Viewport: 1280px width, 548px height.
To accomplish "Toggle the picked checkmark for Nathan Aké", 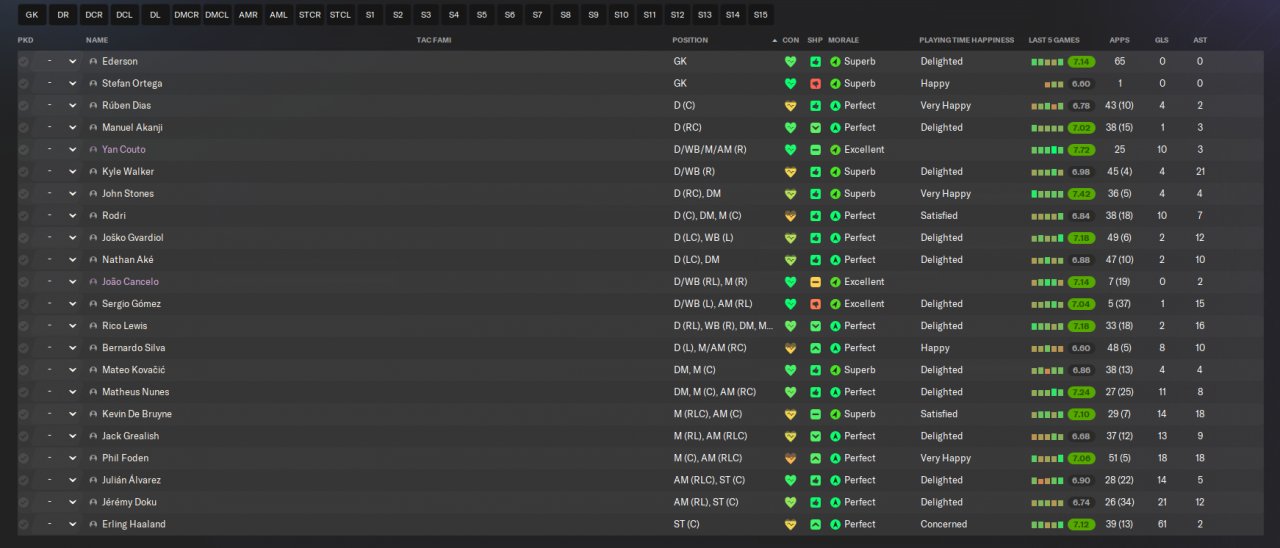I will 24,259.
